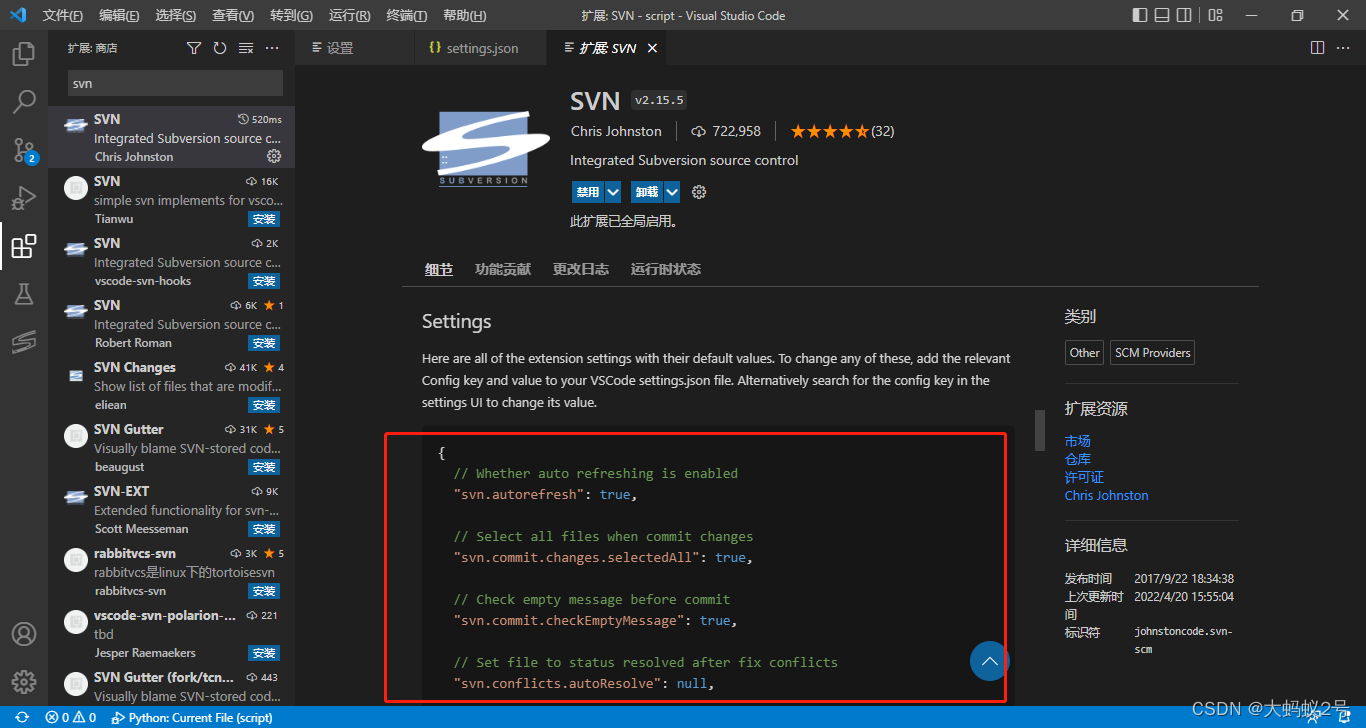Split the editor right
The height and width of the screenshot is (728, 1366).
pyautogui.click(x=1317, y=48)
